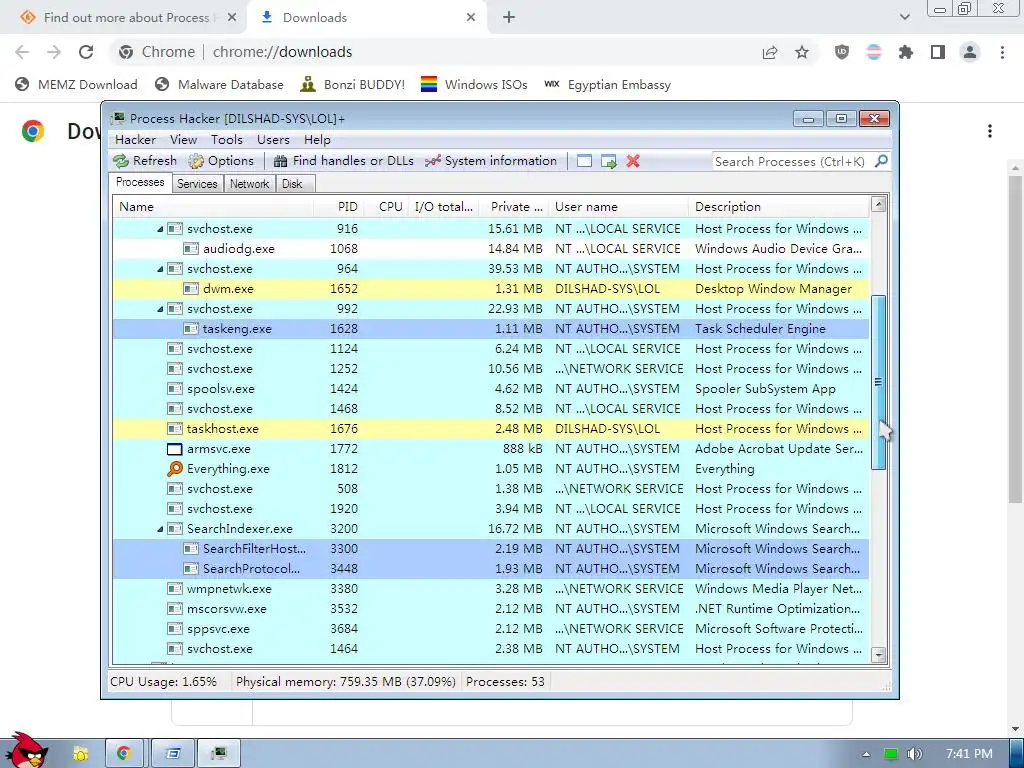The image size is (1024, 768).
Task: Open the Hacker menu
Action: 135,140
